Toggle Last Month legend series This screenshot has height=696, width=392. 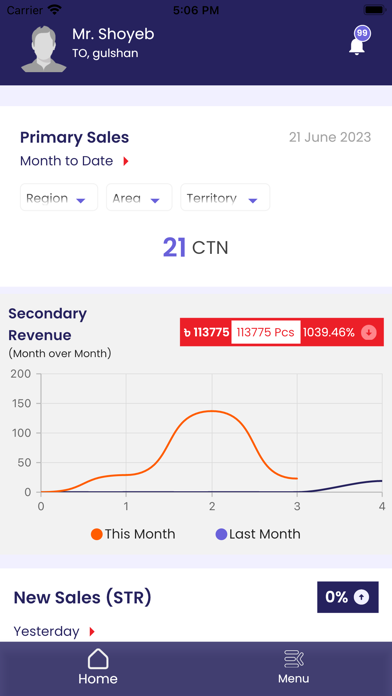coord(258,534)
